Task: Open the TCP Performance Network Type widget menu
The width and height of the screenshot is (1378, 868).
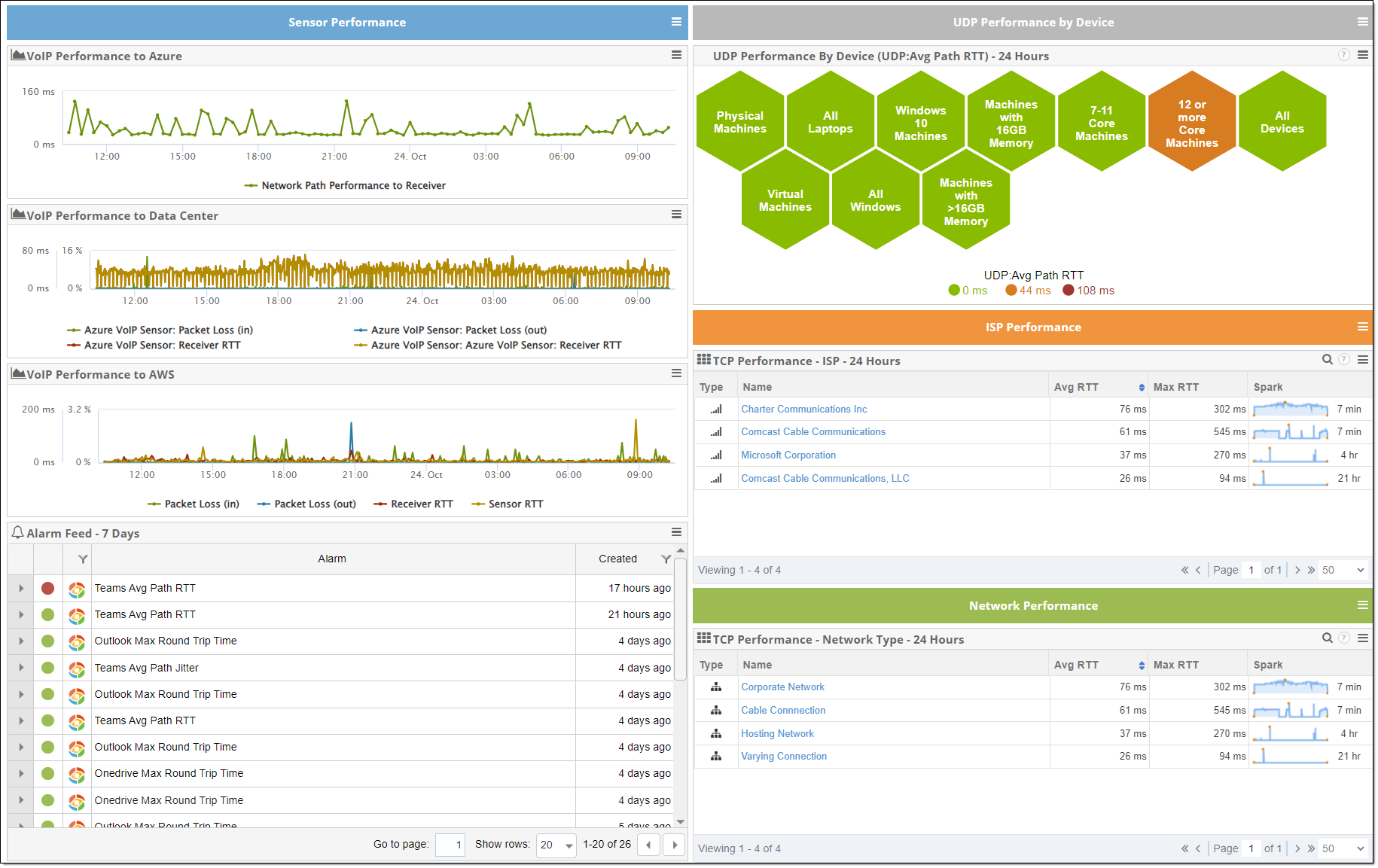Action: 1363,638
